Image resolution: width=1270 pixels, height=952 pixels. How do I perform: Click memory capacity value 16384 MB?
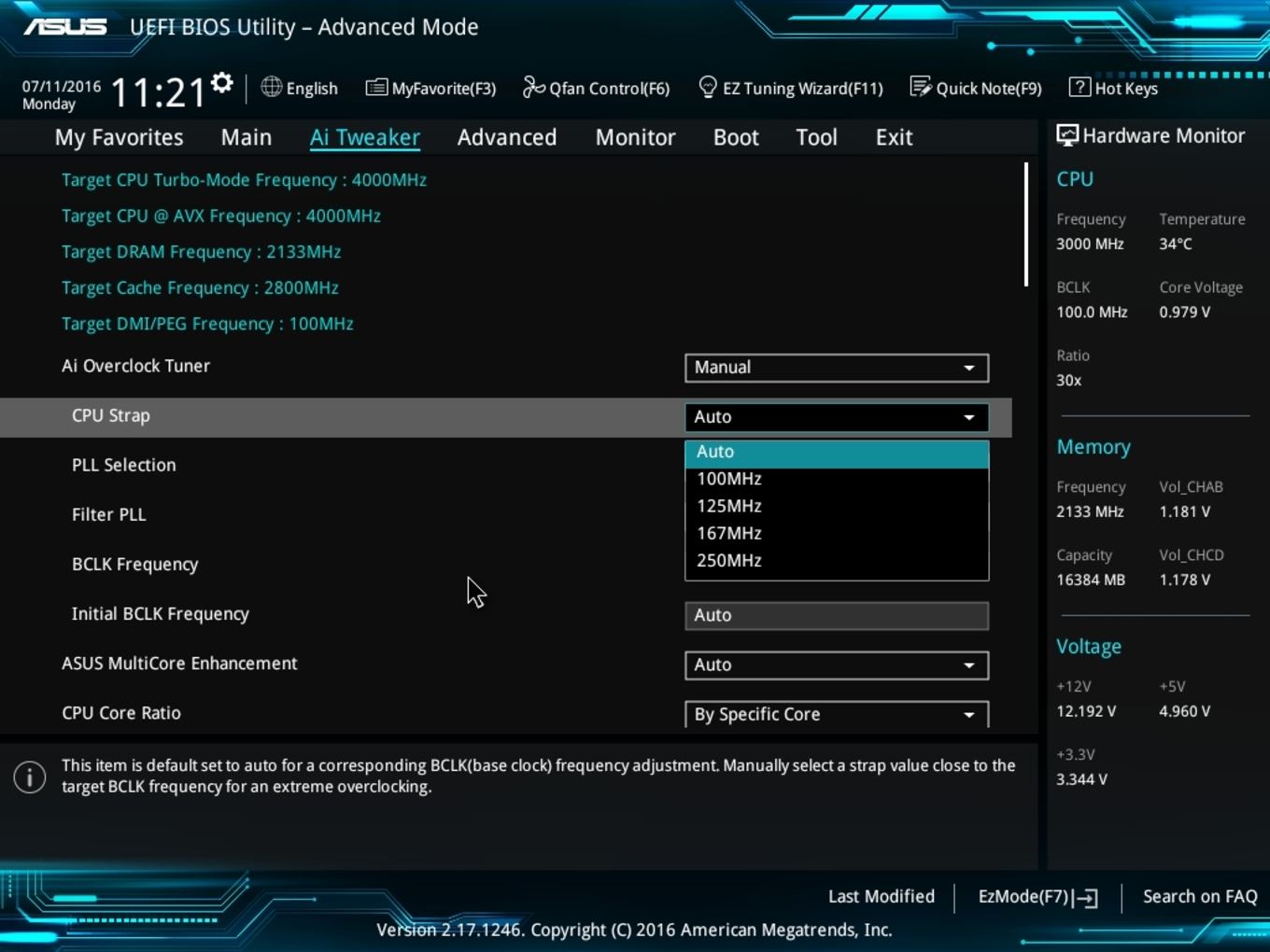point(1091,580)
